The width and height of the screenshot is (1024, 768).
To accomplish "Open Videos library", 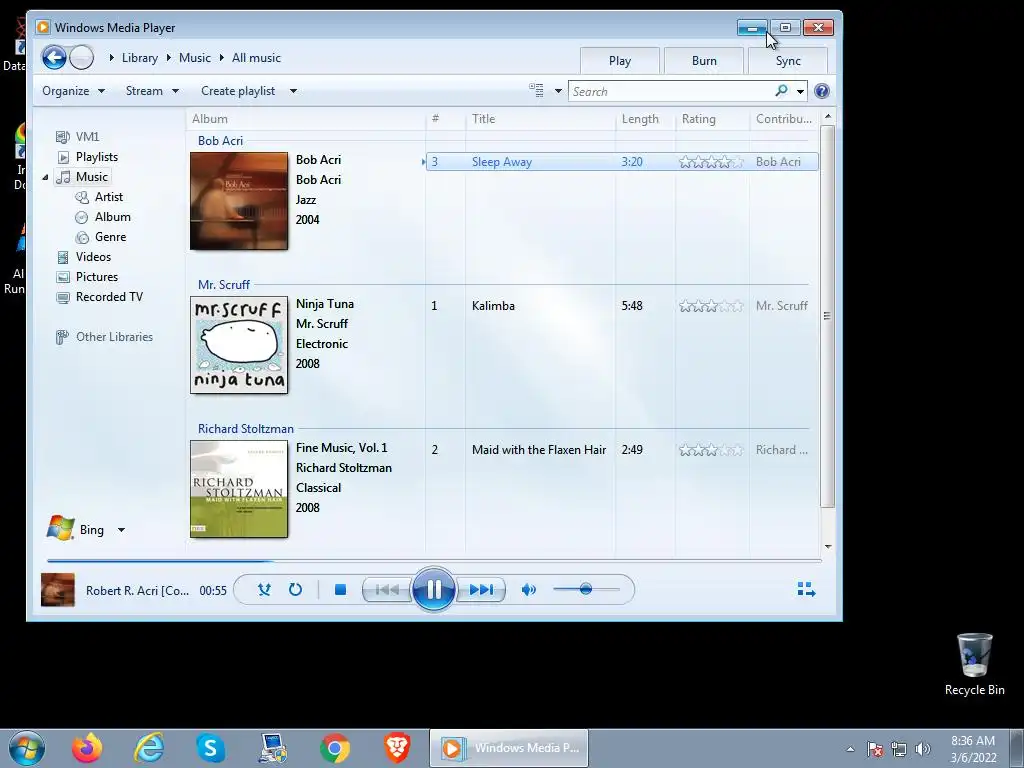I will 84,257.
